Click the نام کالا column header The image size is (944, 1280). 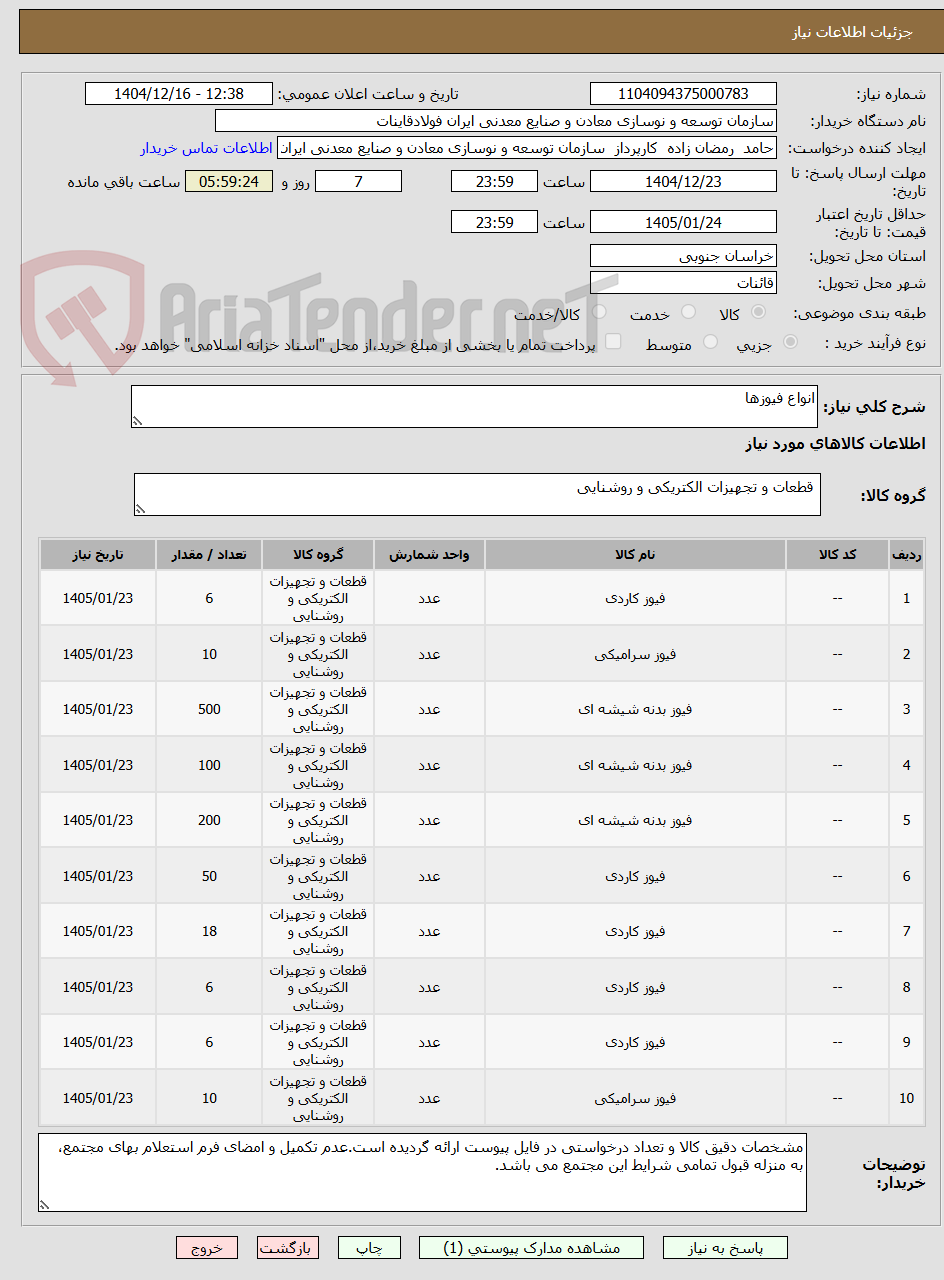coord(635,554)
